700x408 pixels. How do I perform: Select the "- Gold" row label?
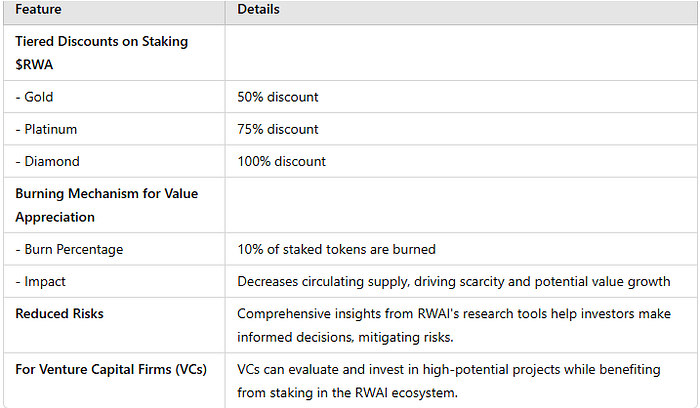tap(36, 97)
